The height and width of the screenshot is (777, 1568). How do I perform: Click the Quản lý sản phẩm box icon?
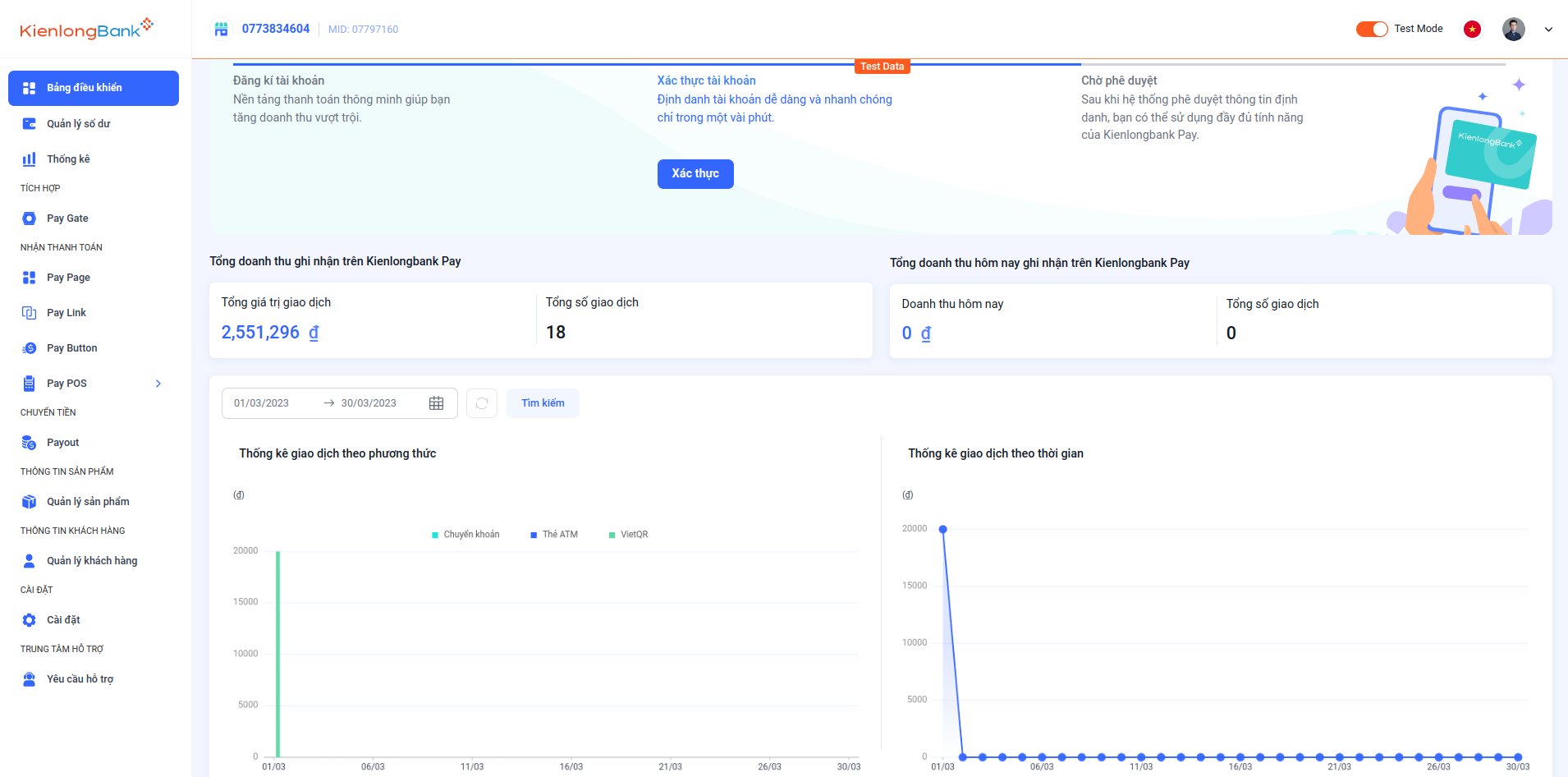coord(29,502)
